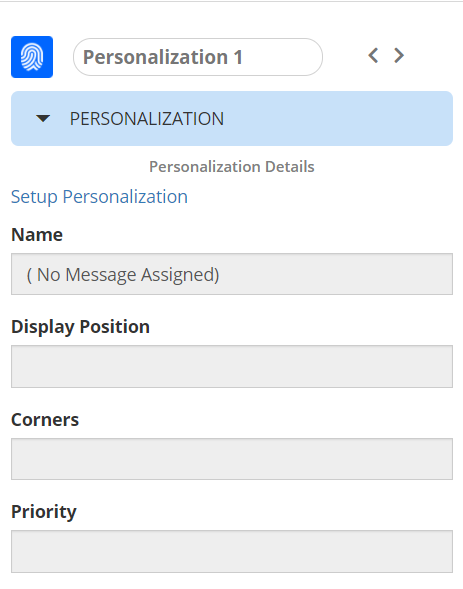Click the Priority label
Viewport: 463px width, 589px height.
pyautogui.click(x=44, y=512)
